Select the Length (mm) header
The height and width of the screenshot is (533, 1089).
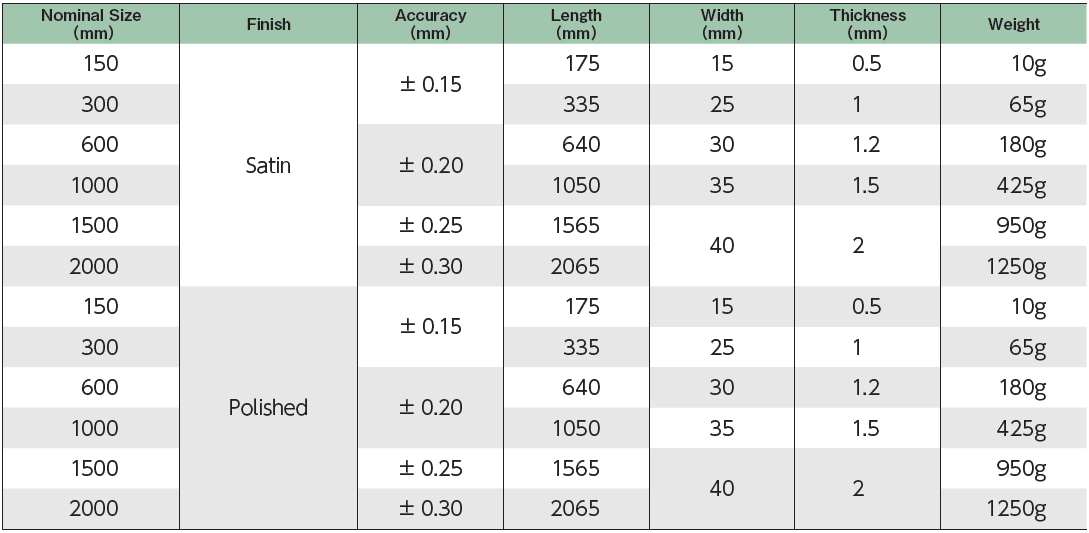[x=576, y=24]
